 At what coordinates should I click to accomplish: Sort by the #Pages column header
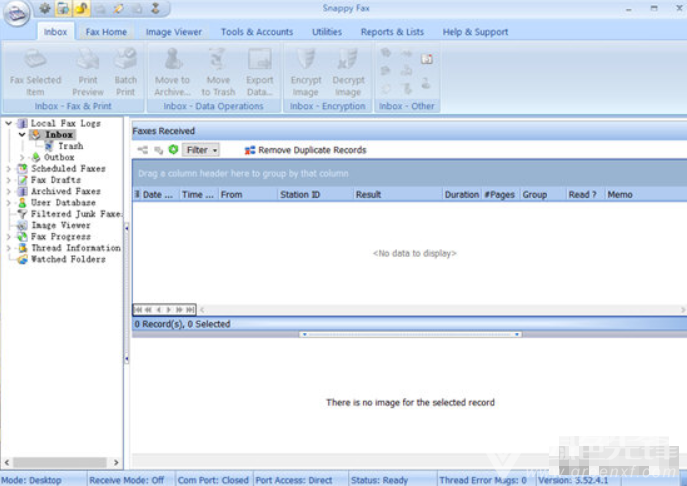[500, 195]
